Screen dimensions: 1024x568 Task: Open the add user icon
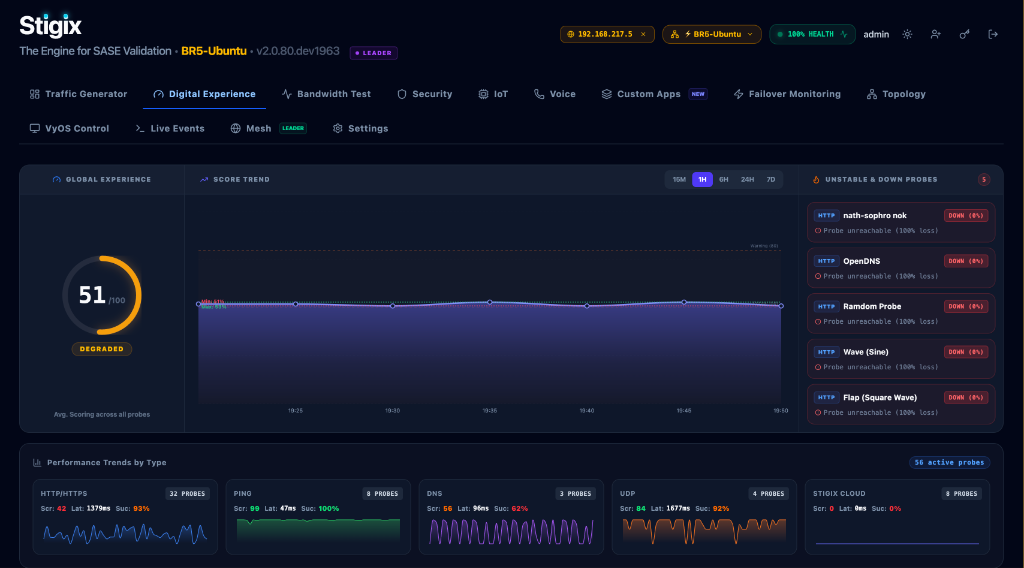[x=936, y=34]
